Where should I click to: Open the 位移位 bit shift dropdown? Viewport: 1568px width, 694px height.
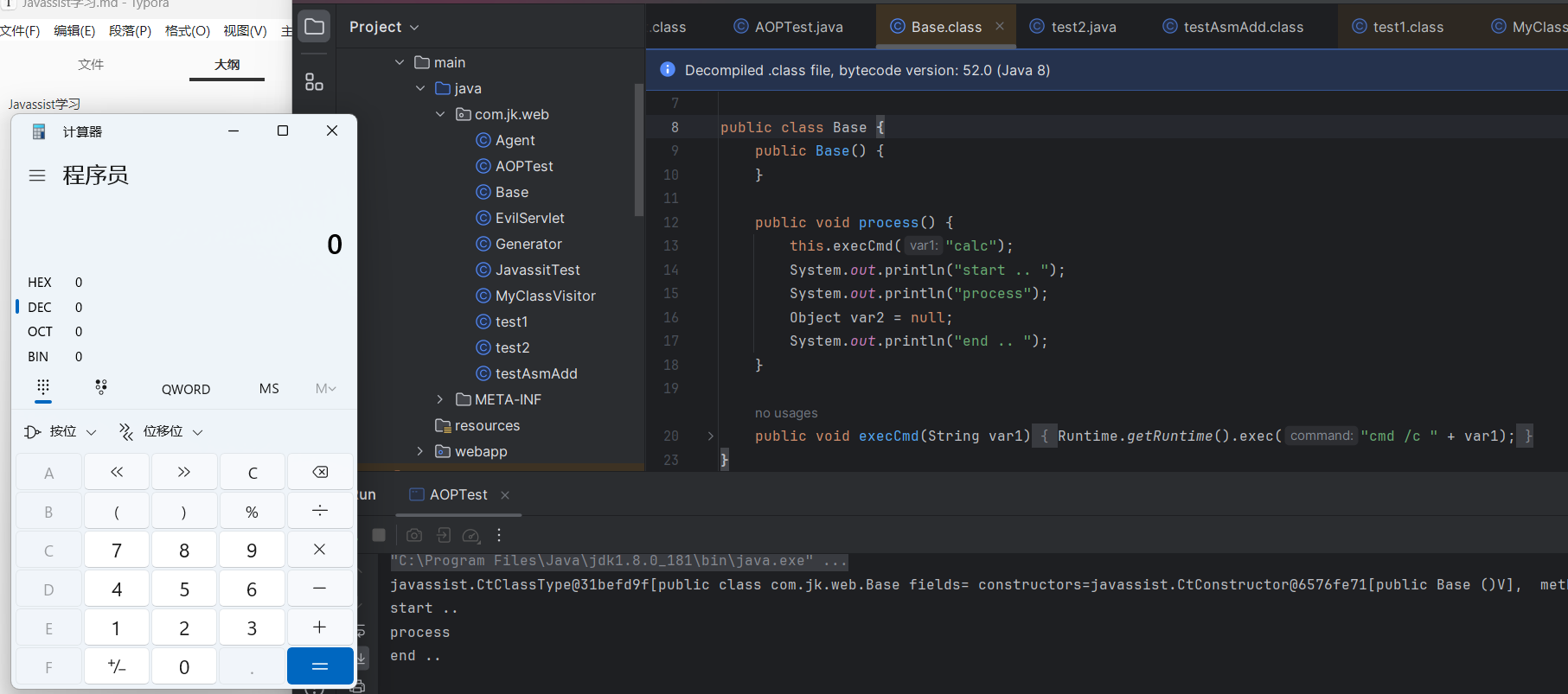click(161, 431)
